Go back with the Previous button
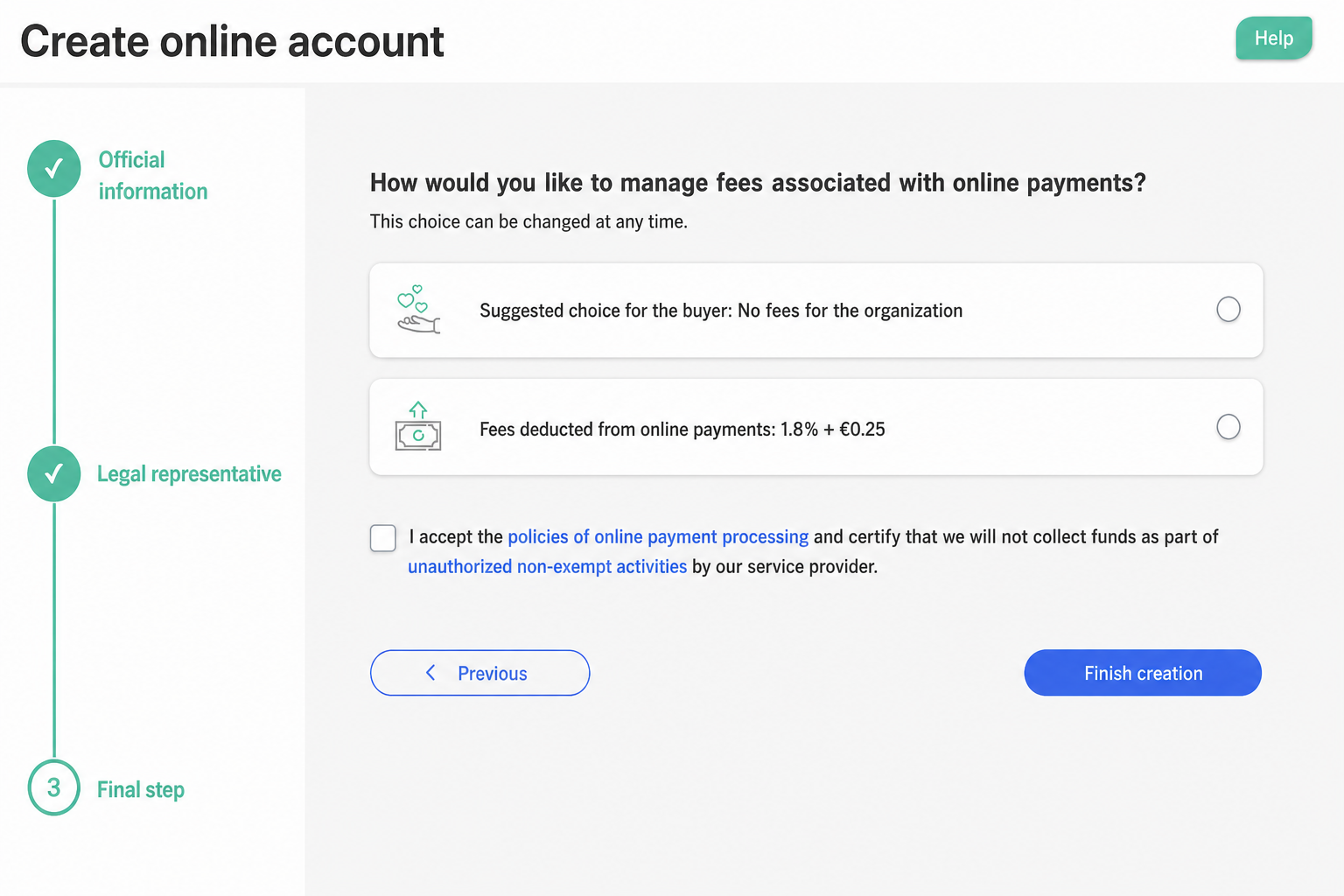Screen dimensions: 1344x896 (x=480, y=673)
